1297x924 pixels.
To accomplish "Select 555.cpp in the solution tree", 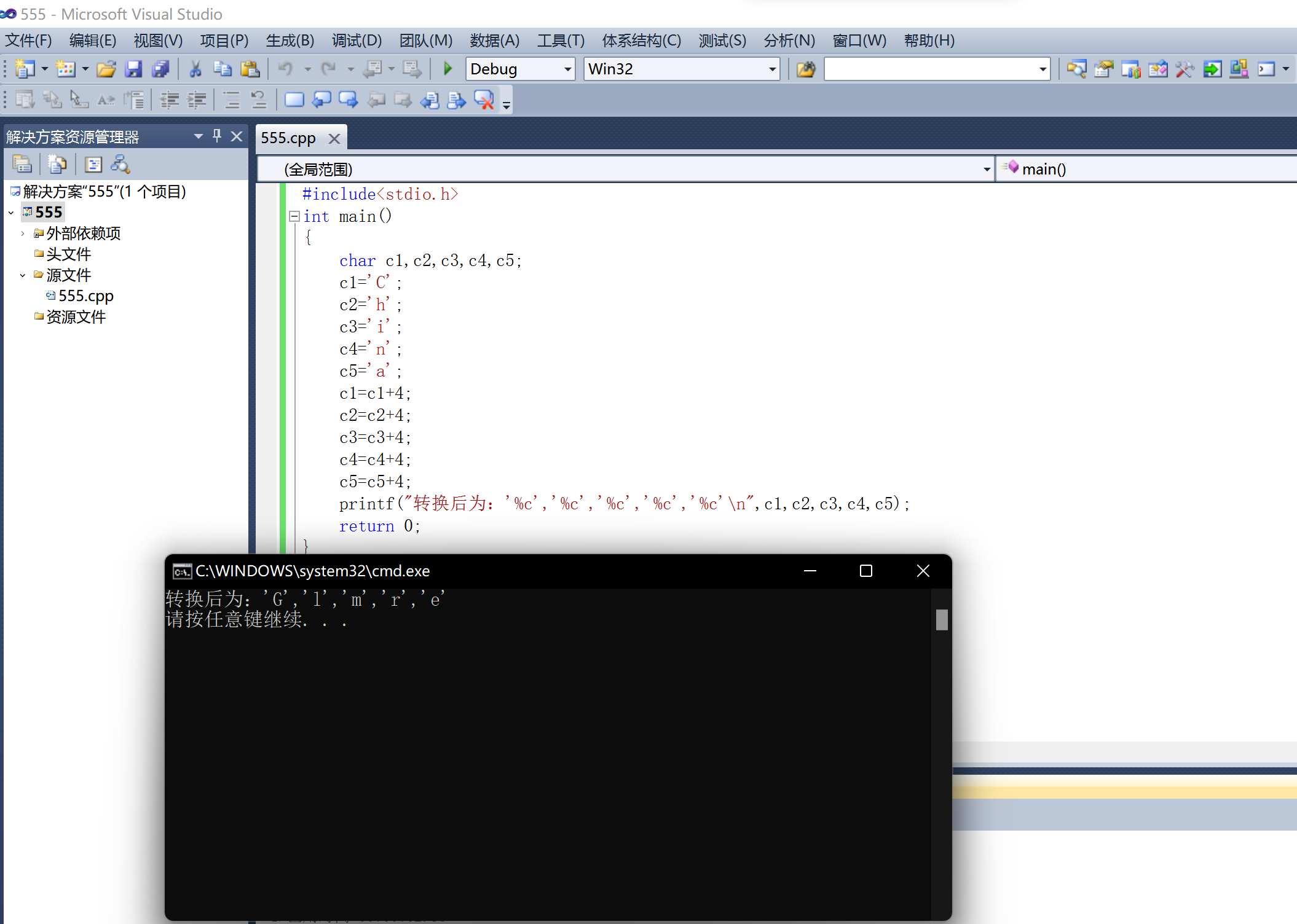I will [85, 296].
